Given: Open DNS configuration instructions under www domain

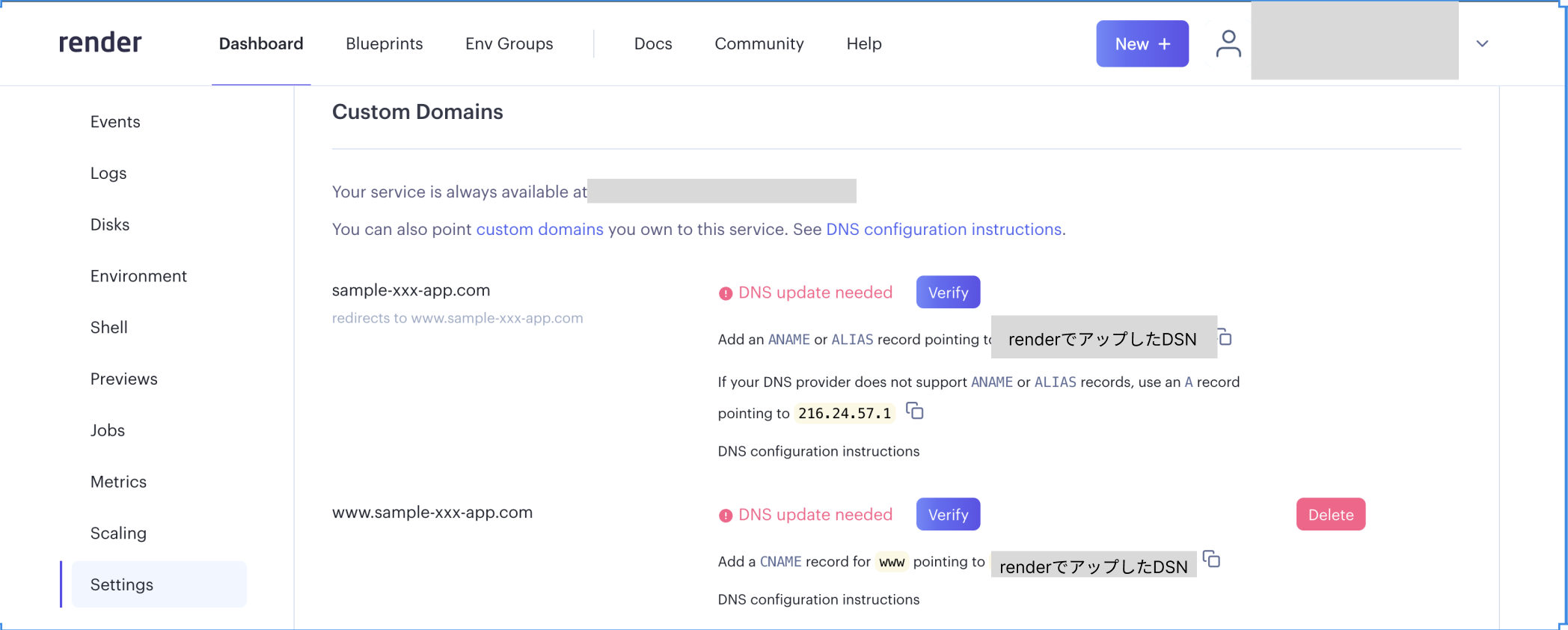Looking at the screenshot, I should 818,599.
